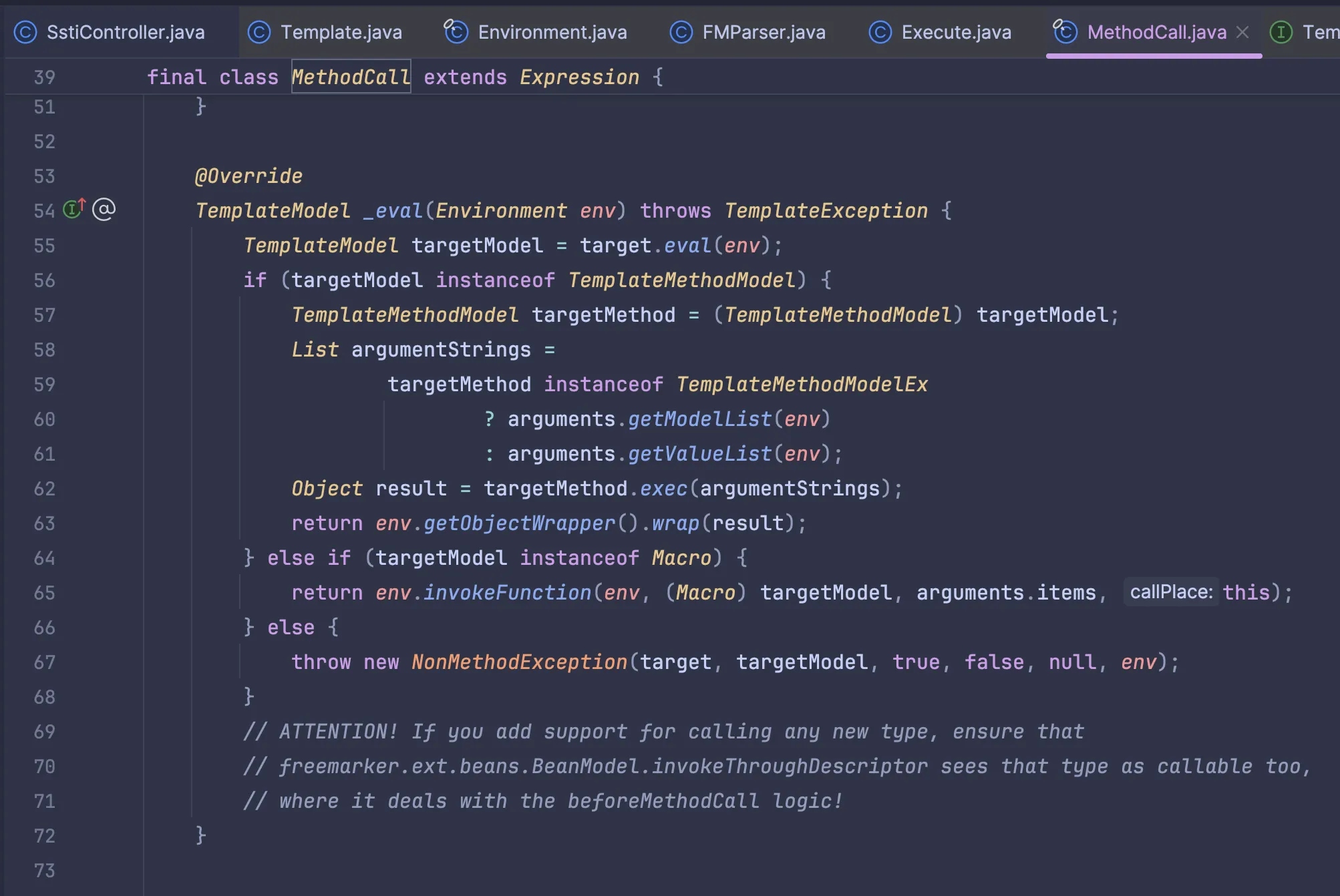Click the _eval method name
The width and height of the screenshot is (1340, 896).
393,211
